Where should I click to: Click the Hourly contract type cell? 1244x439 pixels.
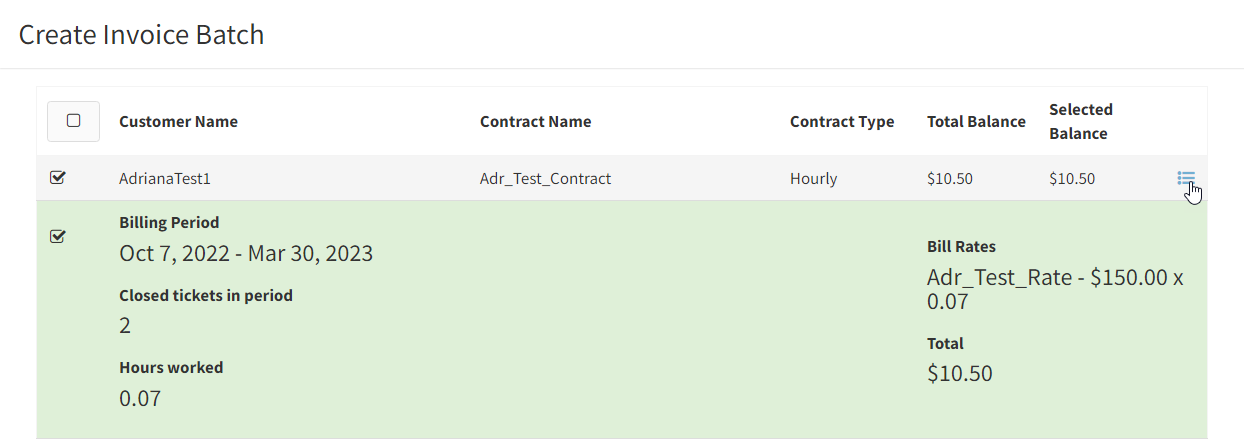[x=813, y=179]
